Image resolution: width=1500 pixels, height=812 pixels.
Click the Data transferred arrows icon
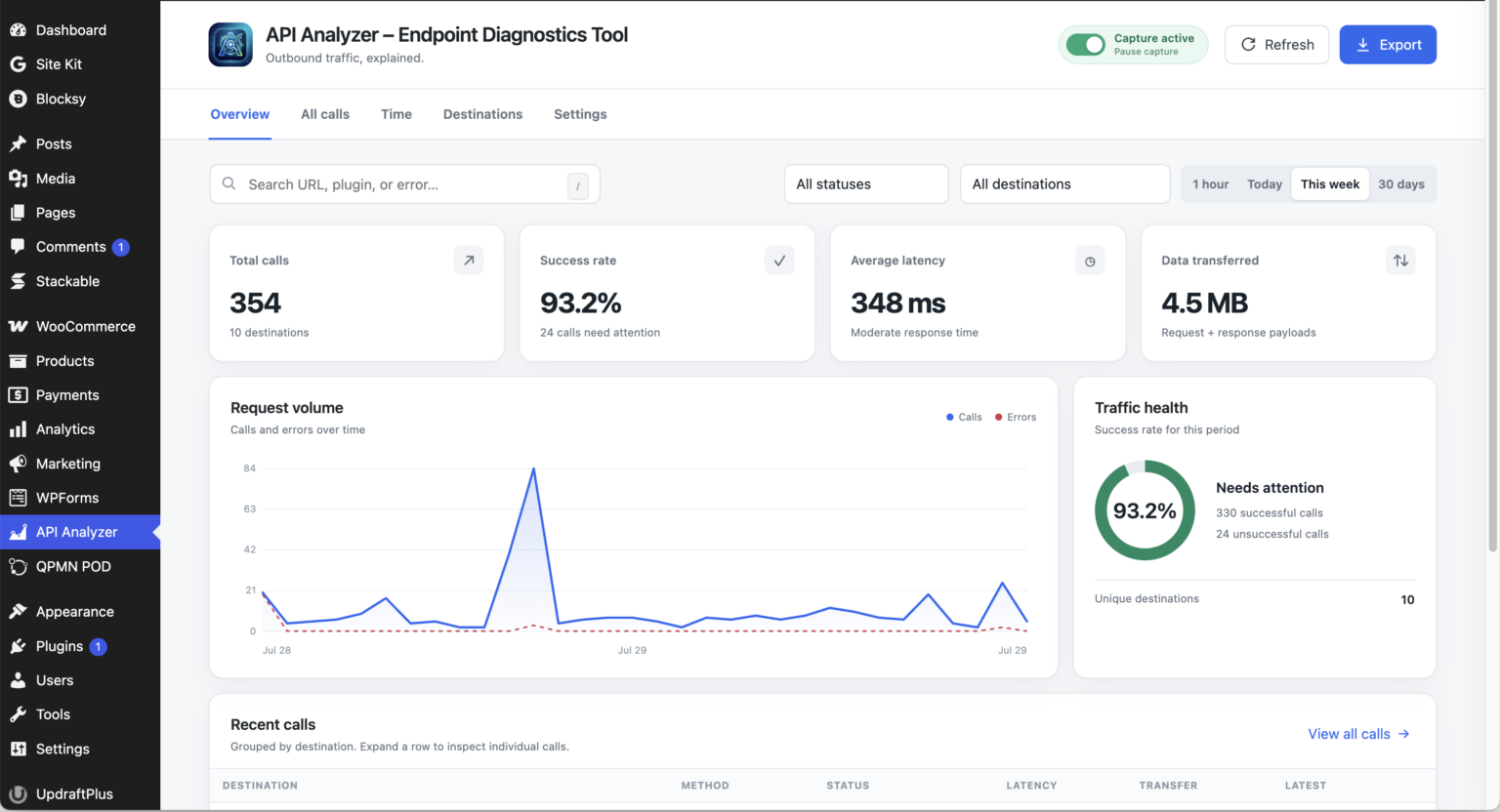(x=1400, y=261)
